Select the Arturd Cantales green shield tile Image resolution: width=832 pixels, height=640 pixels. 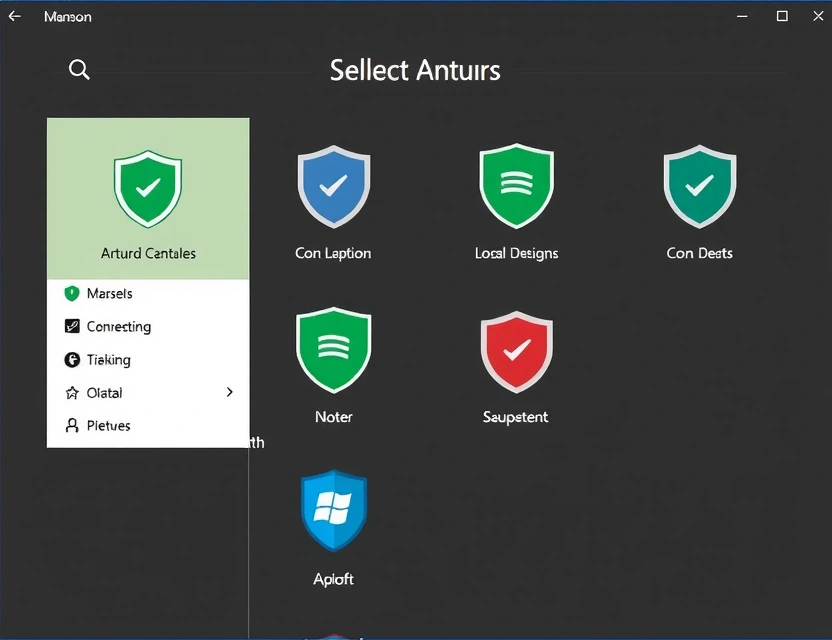click(148, 198)
